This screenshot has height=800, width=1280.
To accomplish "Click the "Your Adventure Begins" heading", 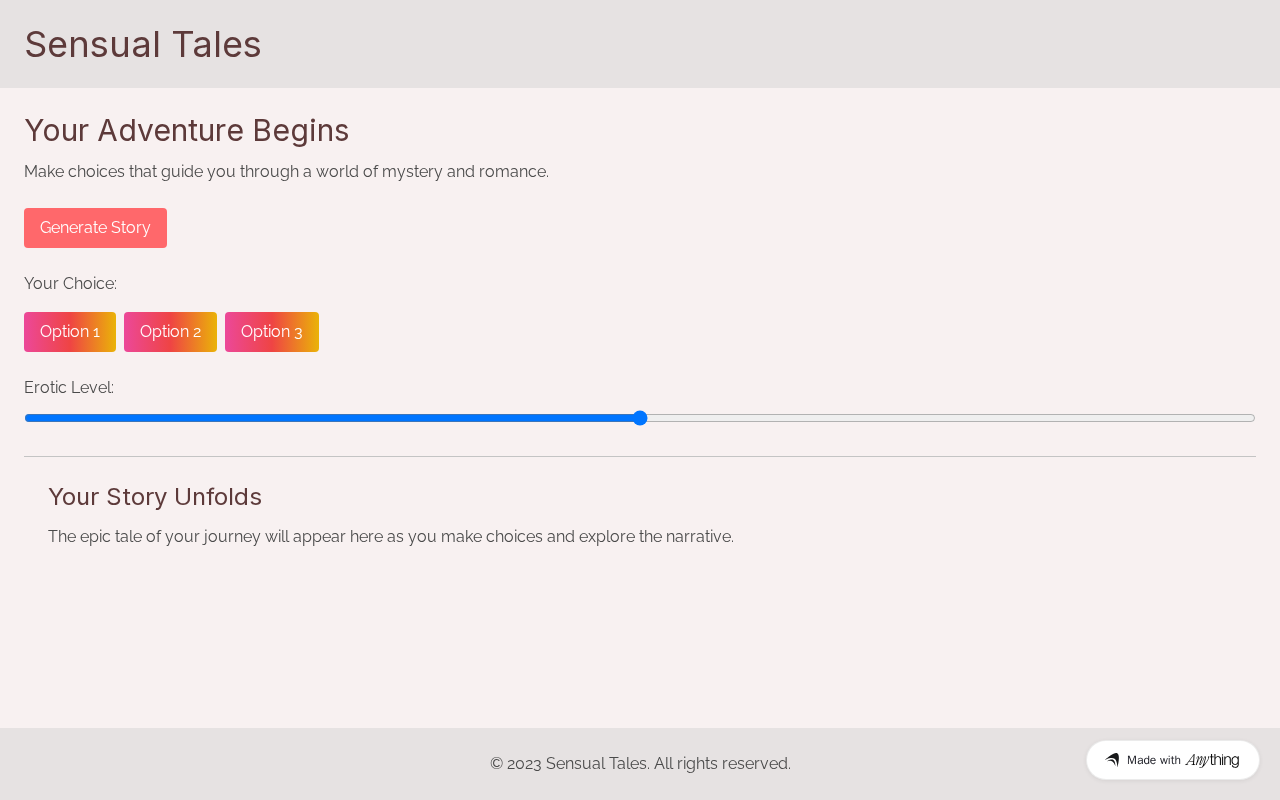I will [187, 131].
